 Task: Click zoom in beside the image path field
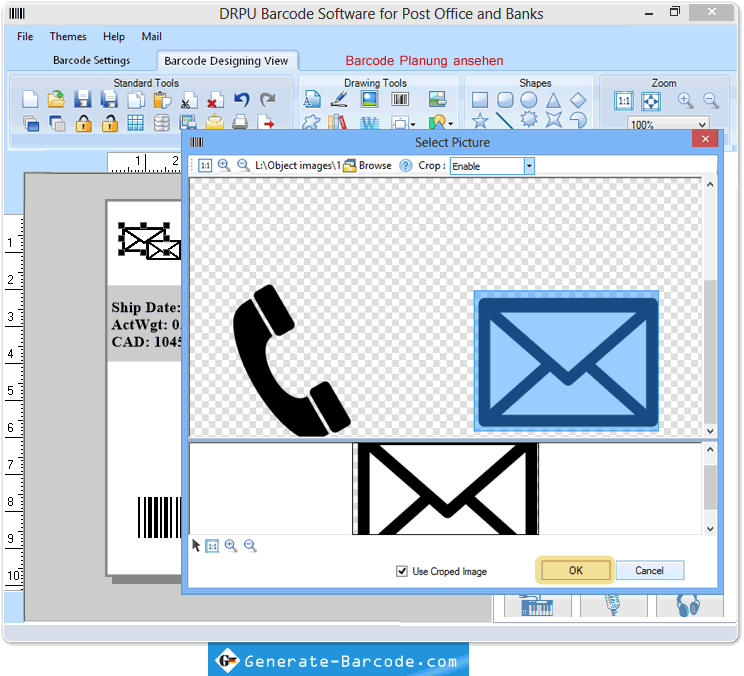[x=223, y=165]
